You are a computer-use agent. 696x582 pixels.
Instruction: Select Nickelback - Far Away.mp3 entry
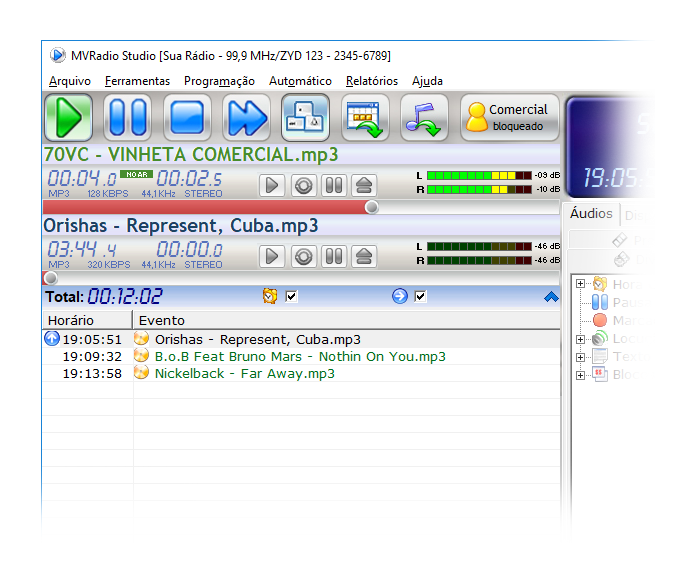[x=245, y=374]
